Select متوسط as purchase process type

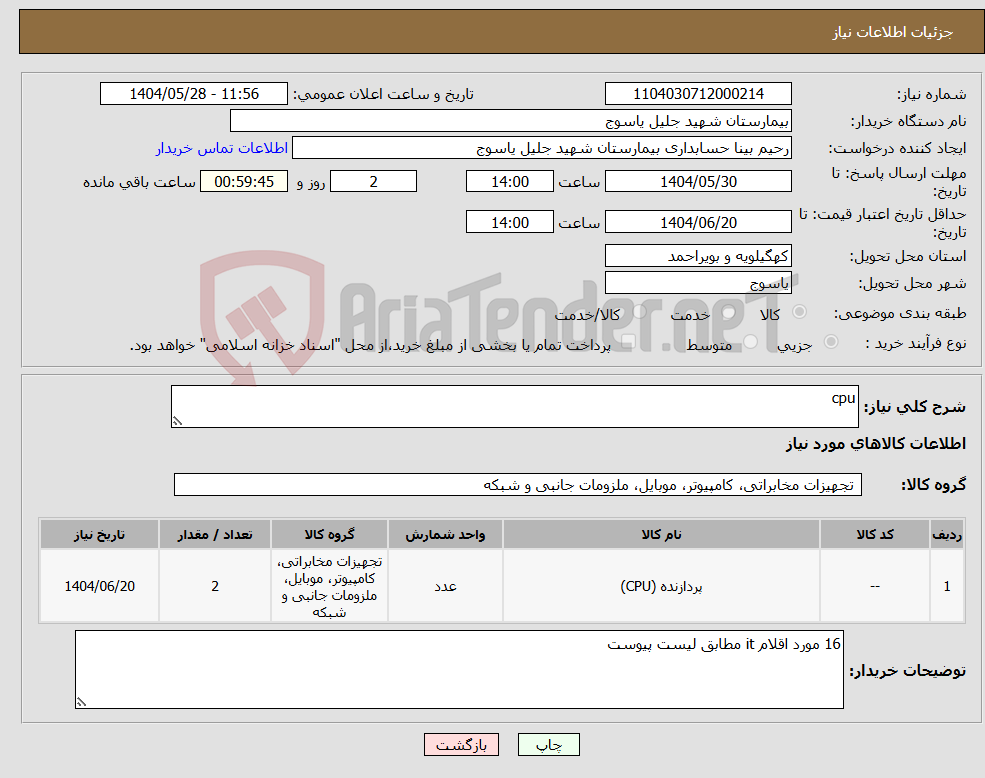pyautogui.click(x=749, y=342)
